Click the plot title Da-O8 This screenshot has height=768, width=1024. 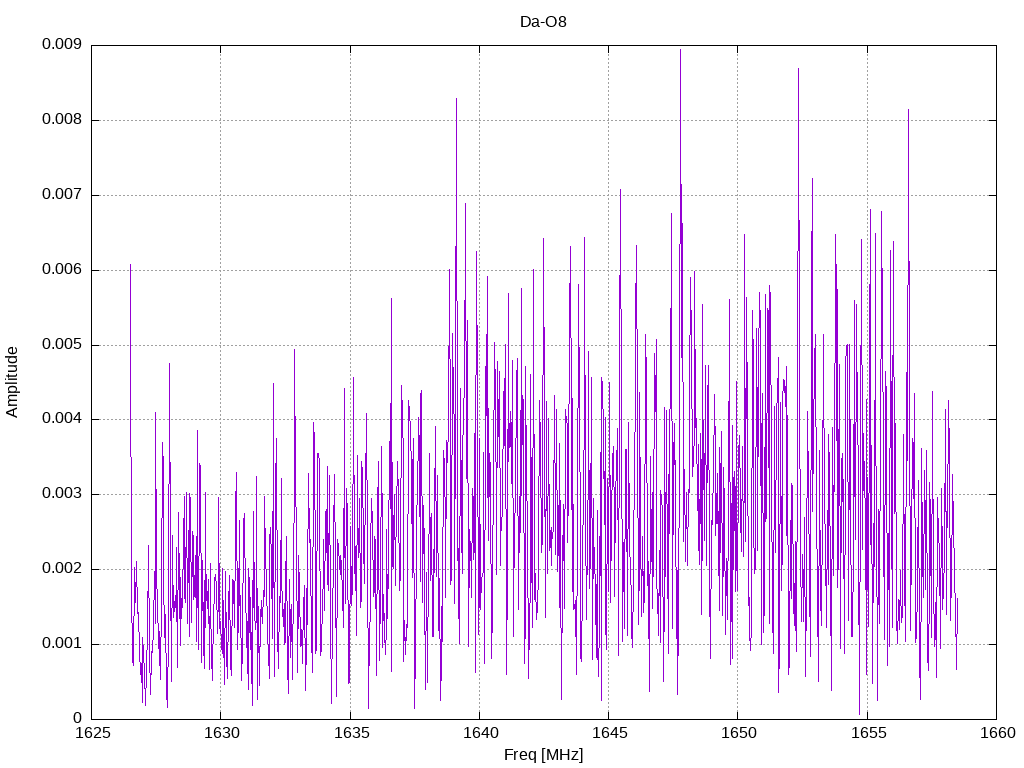click(x=543, y=22)
